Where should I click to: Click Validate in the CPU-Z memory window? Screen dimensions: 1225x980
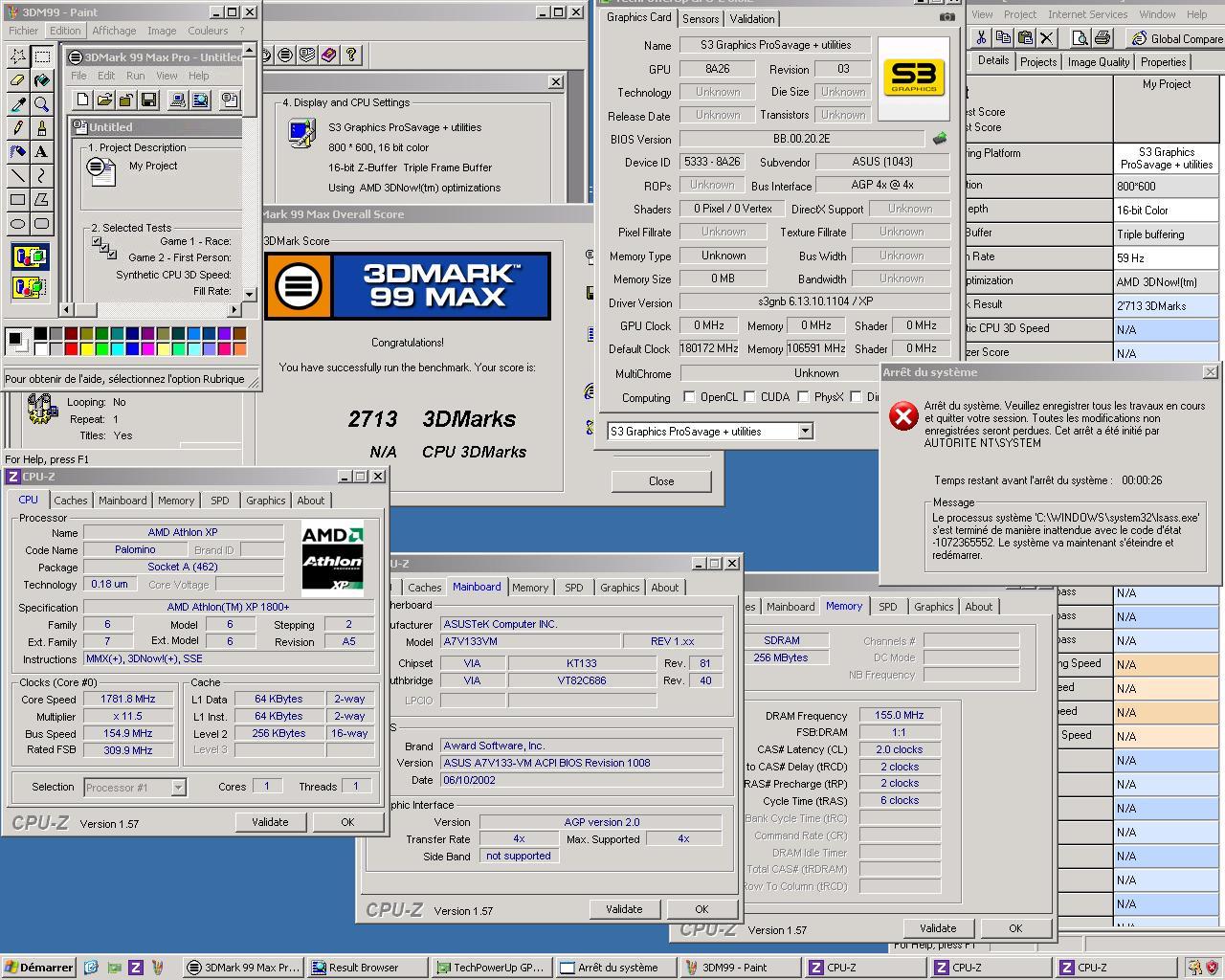[x=938, y=928]
